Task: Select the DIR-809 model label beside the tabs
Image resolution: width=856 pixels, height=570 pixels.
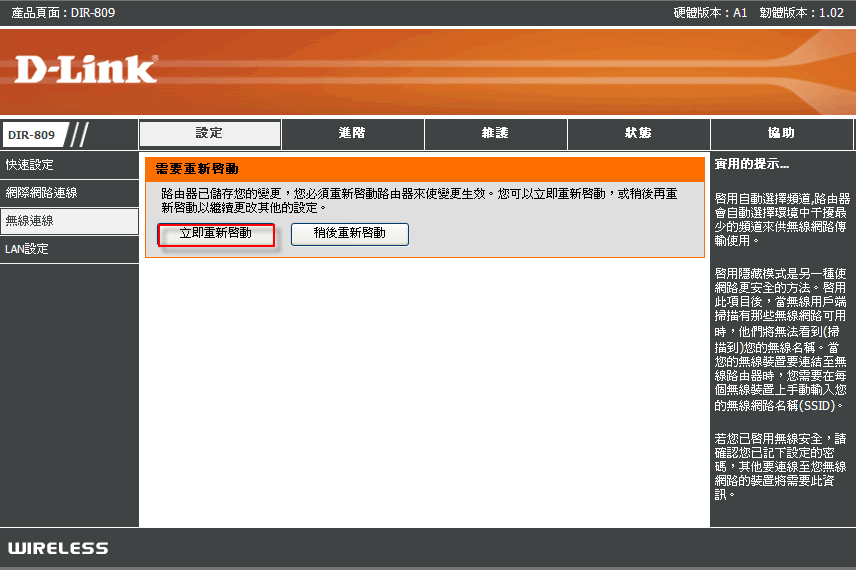Action: pos(33,135)
